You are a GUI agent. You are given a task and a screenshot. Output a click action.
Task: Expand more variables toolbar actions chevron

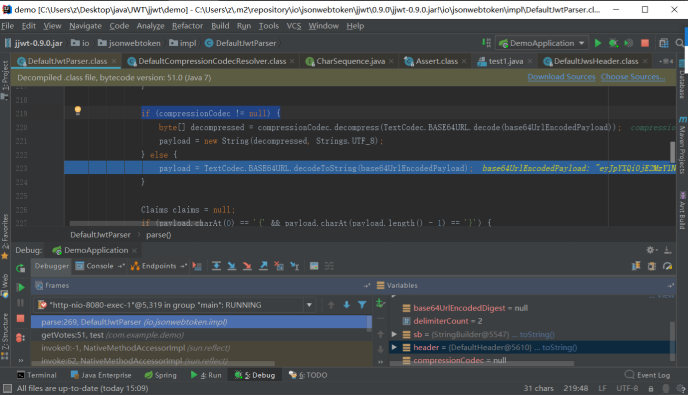coord(380,362)
